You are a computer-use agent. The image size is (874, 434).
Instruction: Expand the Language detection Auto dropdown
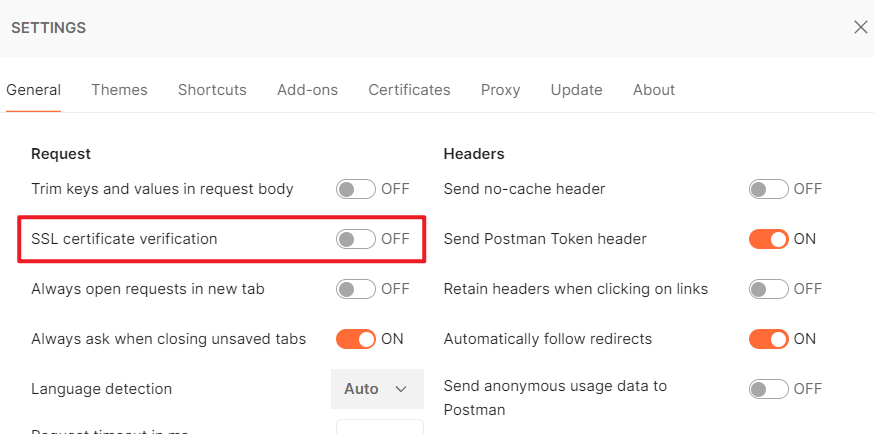click(377, 389)
